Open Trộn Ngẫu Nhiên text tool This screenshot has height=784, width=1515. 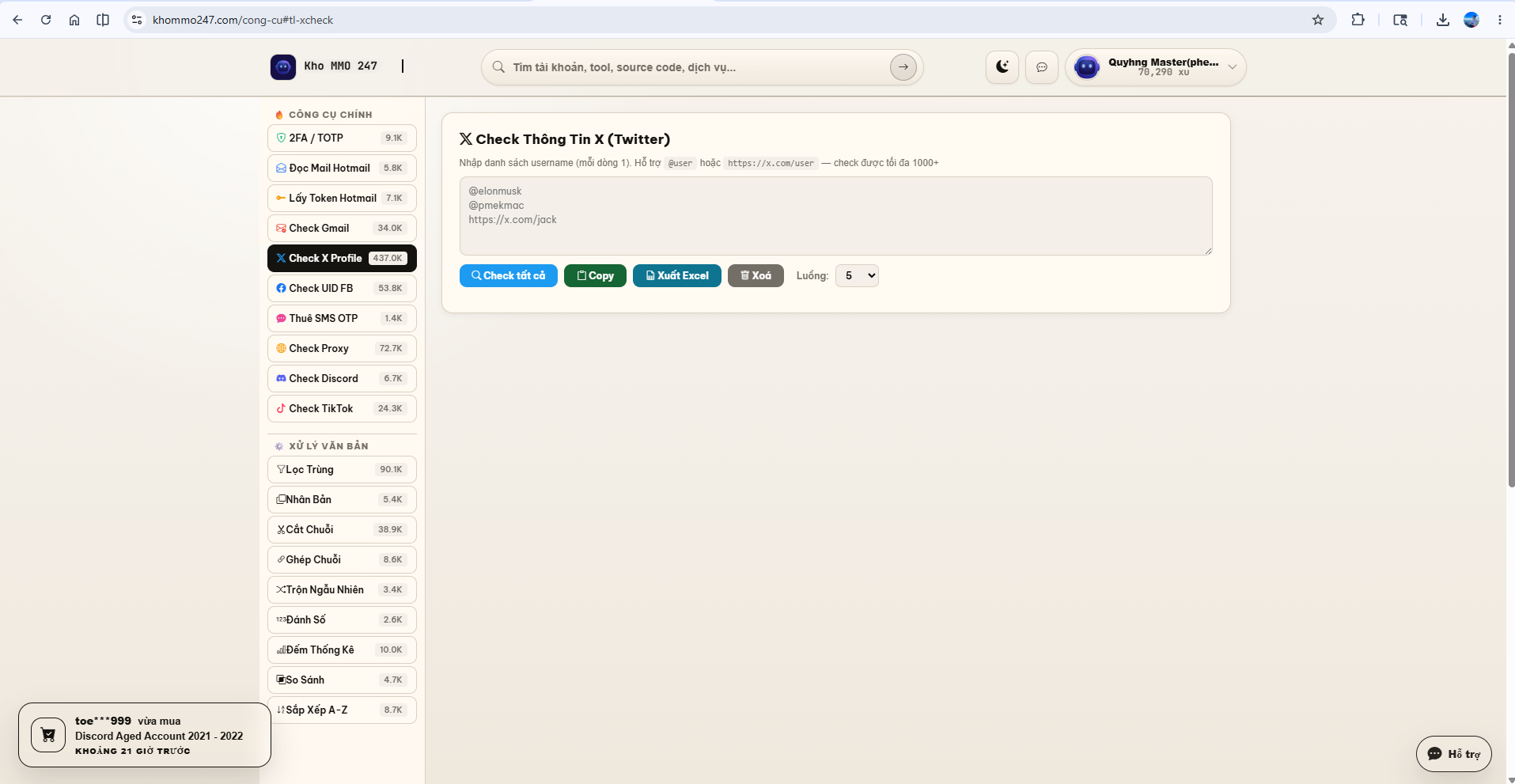click(x=342, y=589)
